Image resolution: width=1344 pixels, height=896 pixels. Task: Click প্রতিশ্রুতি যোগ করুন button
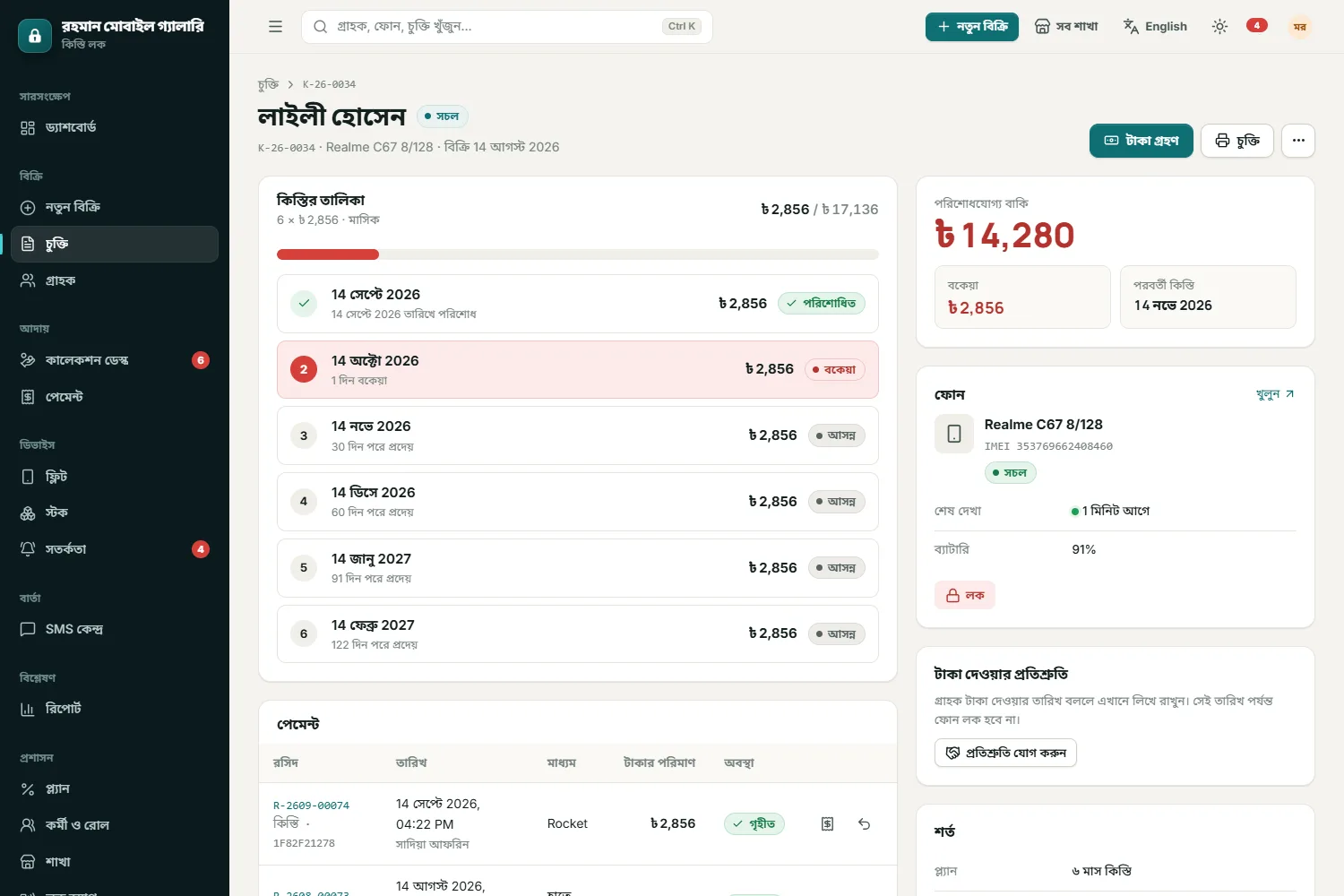[x=1005, y=753]
